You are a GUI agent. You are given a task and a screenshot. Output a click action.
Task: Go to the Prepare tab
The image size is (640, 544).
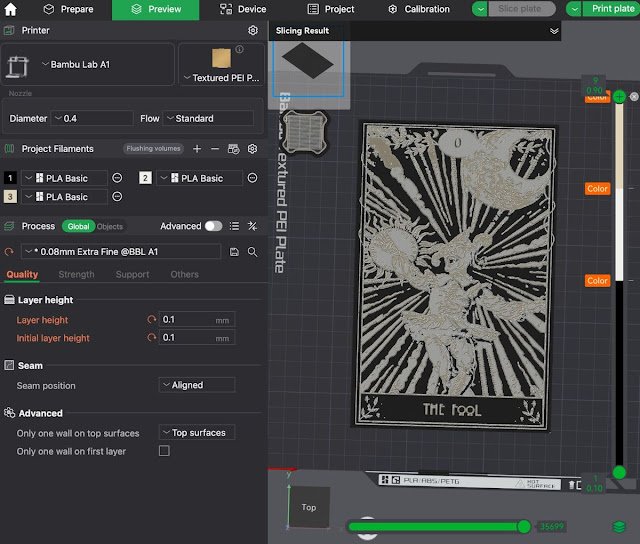[68, 9]
